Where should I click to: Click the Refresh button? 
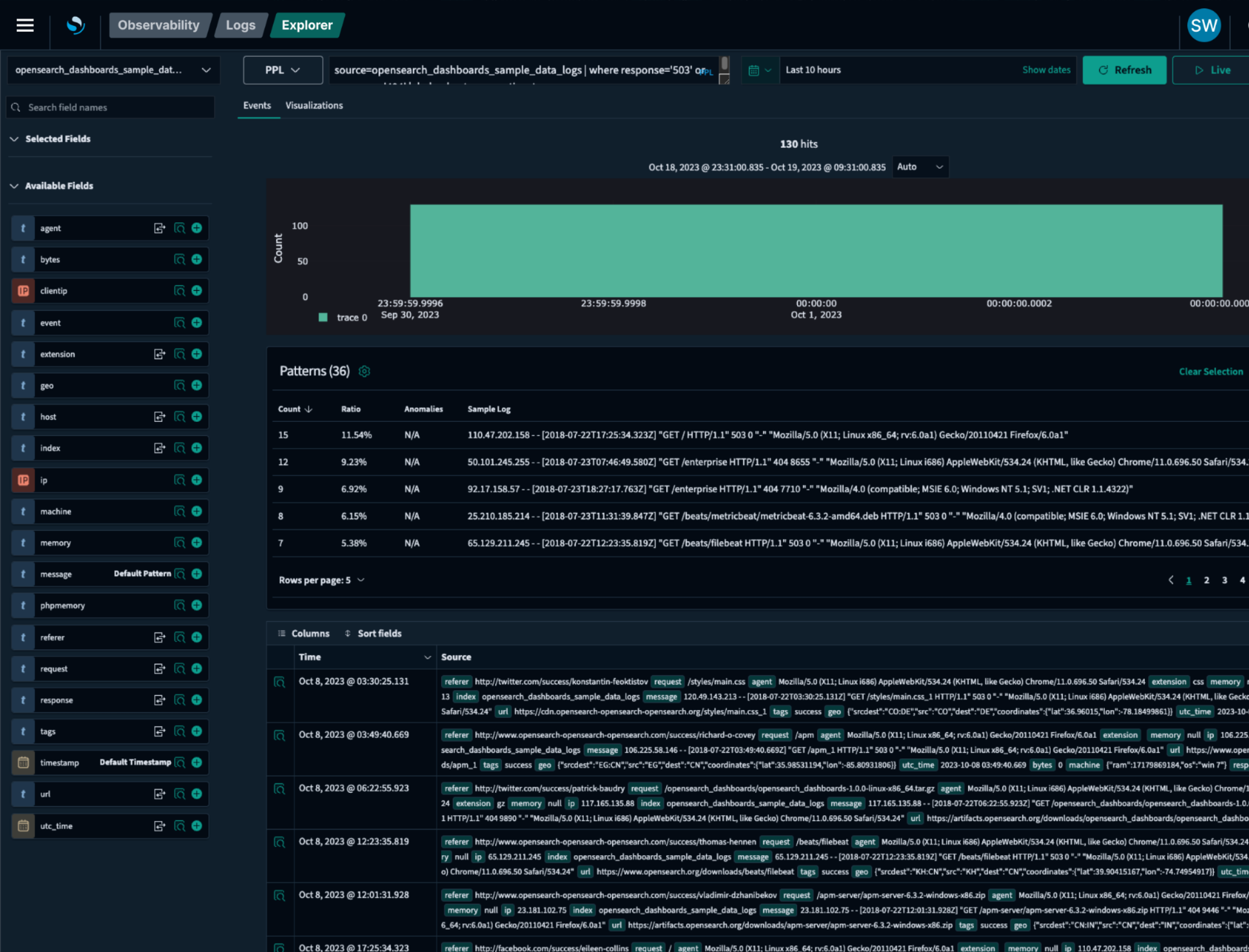click(x=1124, y=70)
